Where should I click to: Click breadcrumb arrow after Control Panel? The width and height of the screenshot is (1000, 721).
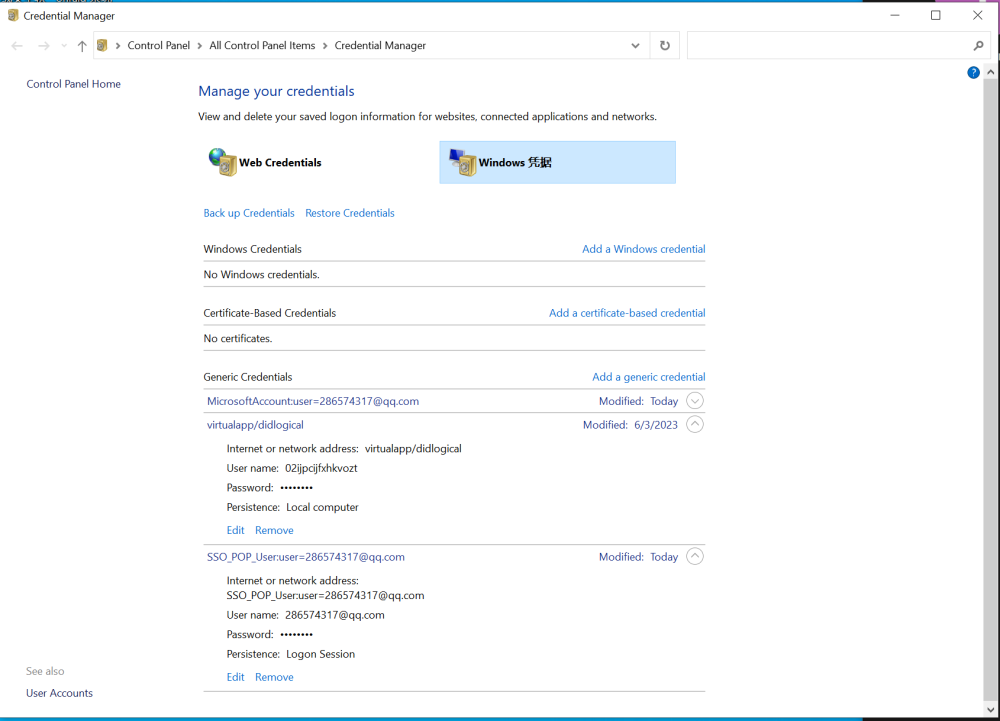[200, 45]
